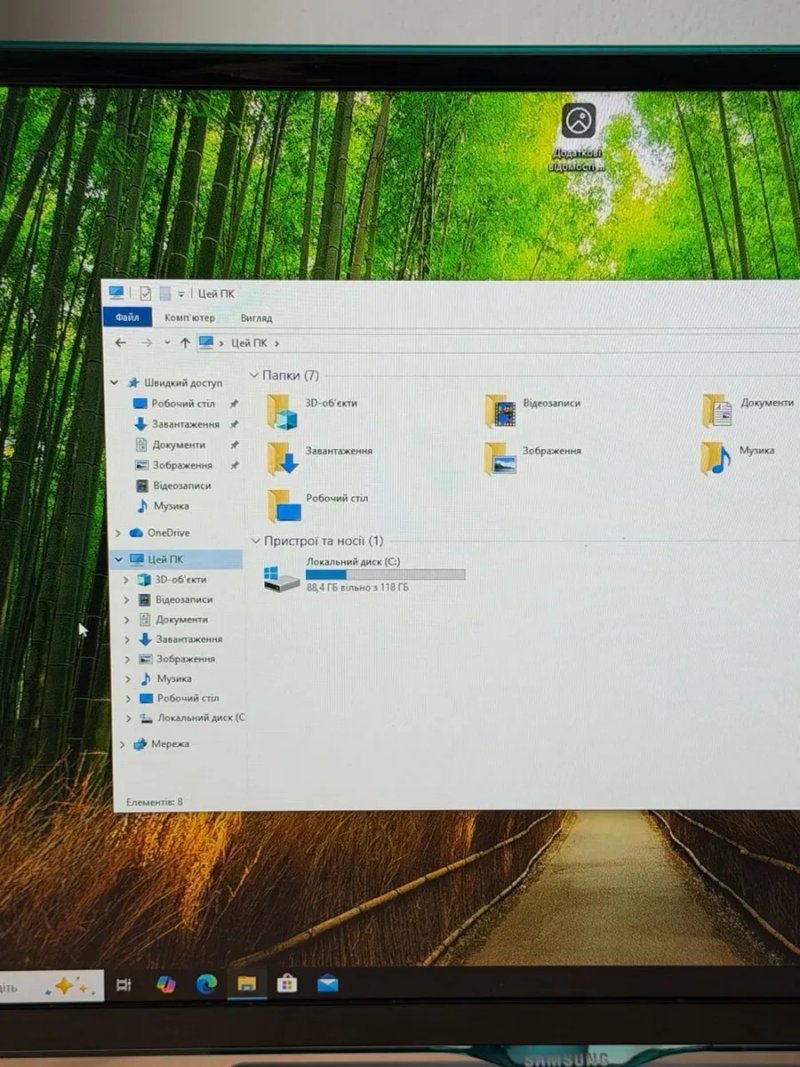Select Робочий стіл under Швидкий доступ

pyautogui.click(x=183, y=404)
